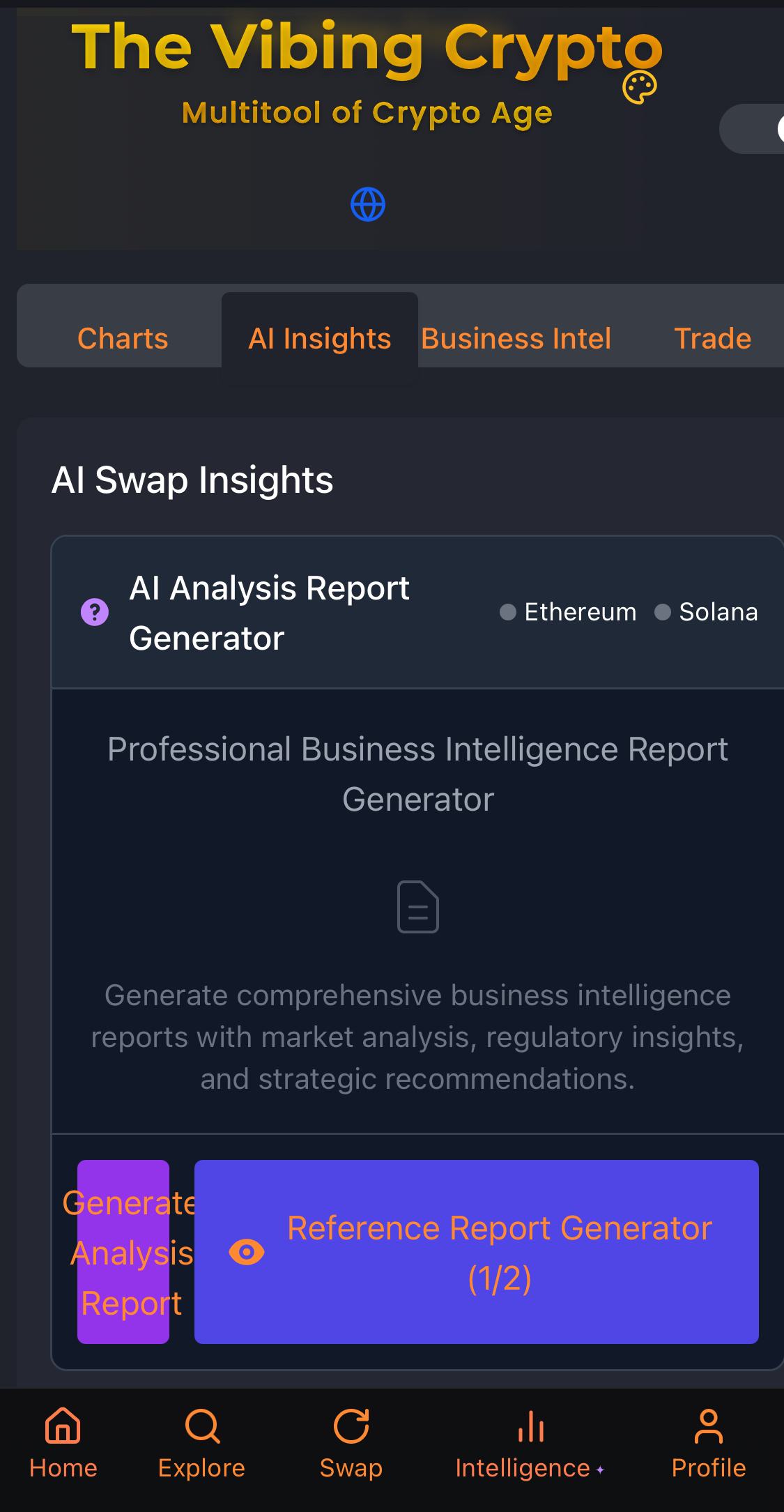The width and height of the screenshot is (784, 1512).
Task: Click the eye icon on Reference Report button
Action: (247, 1252)
